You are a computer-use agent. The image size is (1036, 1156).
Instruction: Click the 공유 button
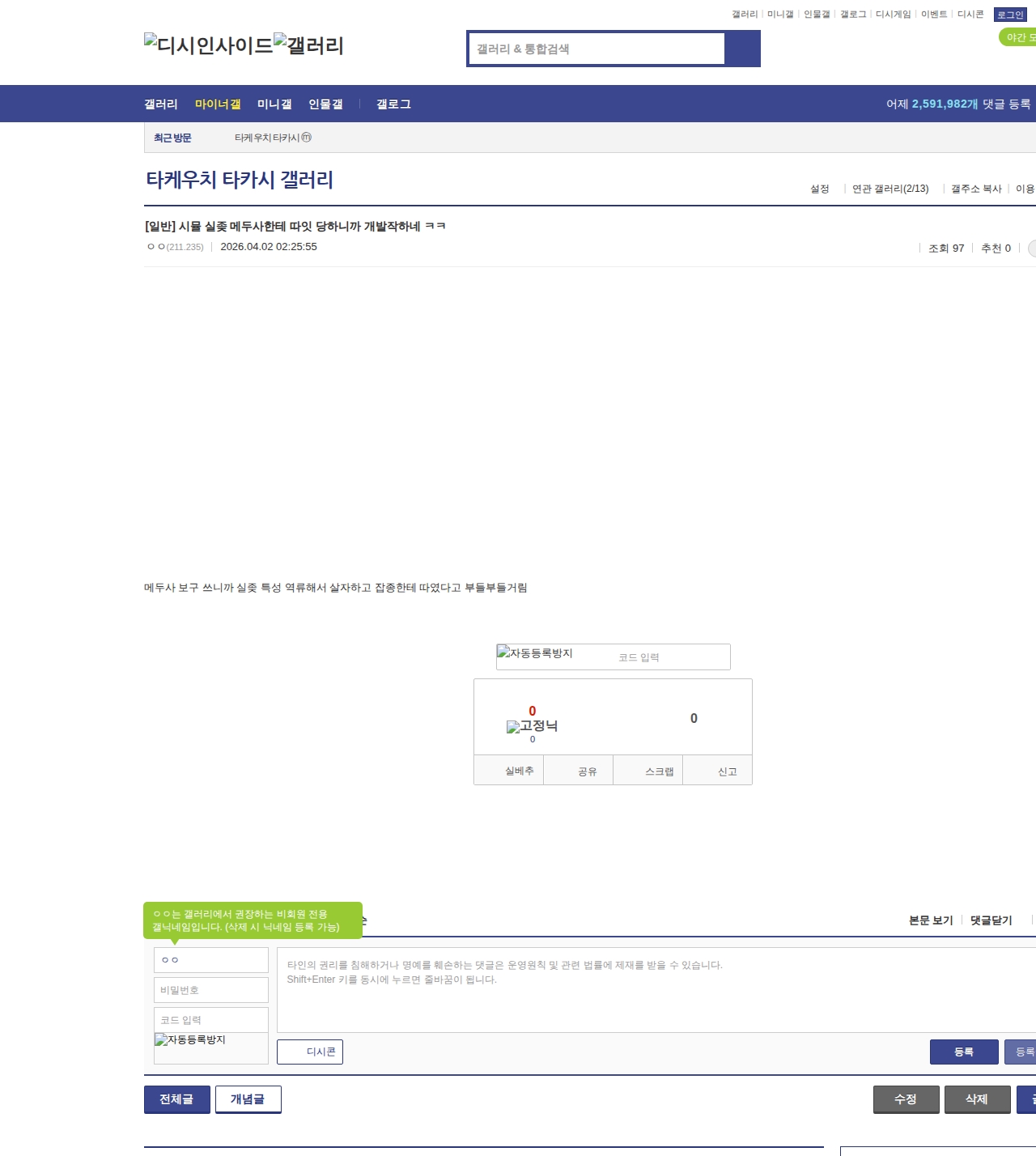click(x=579, y=771)
